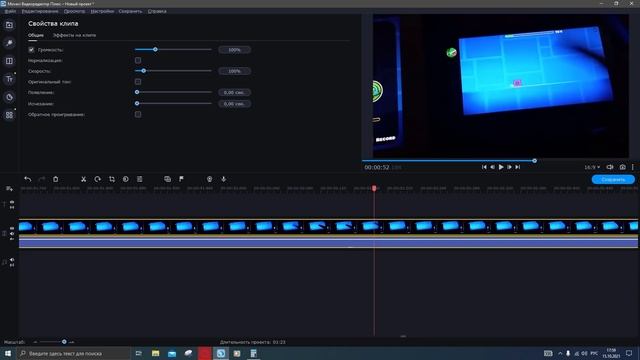This screenshot has width=640, height=360.
Task: Click the Windows taskbar search box
Action: coord(73,353)
